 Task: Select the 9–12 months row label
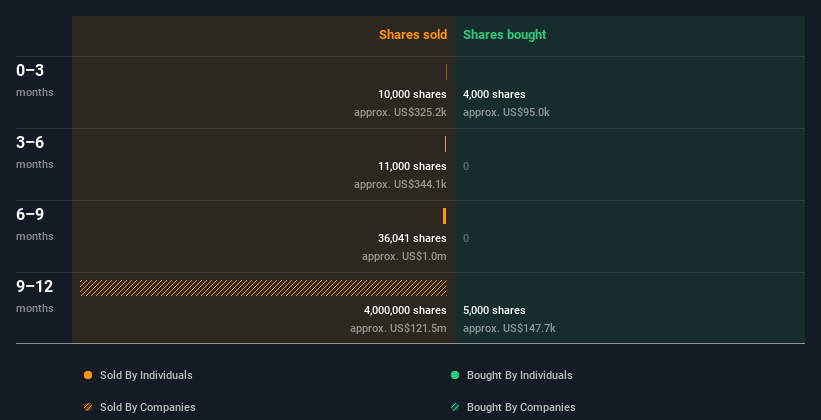pos(35,296)
